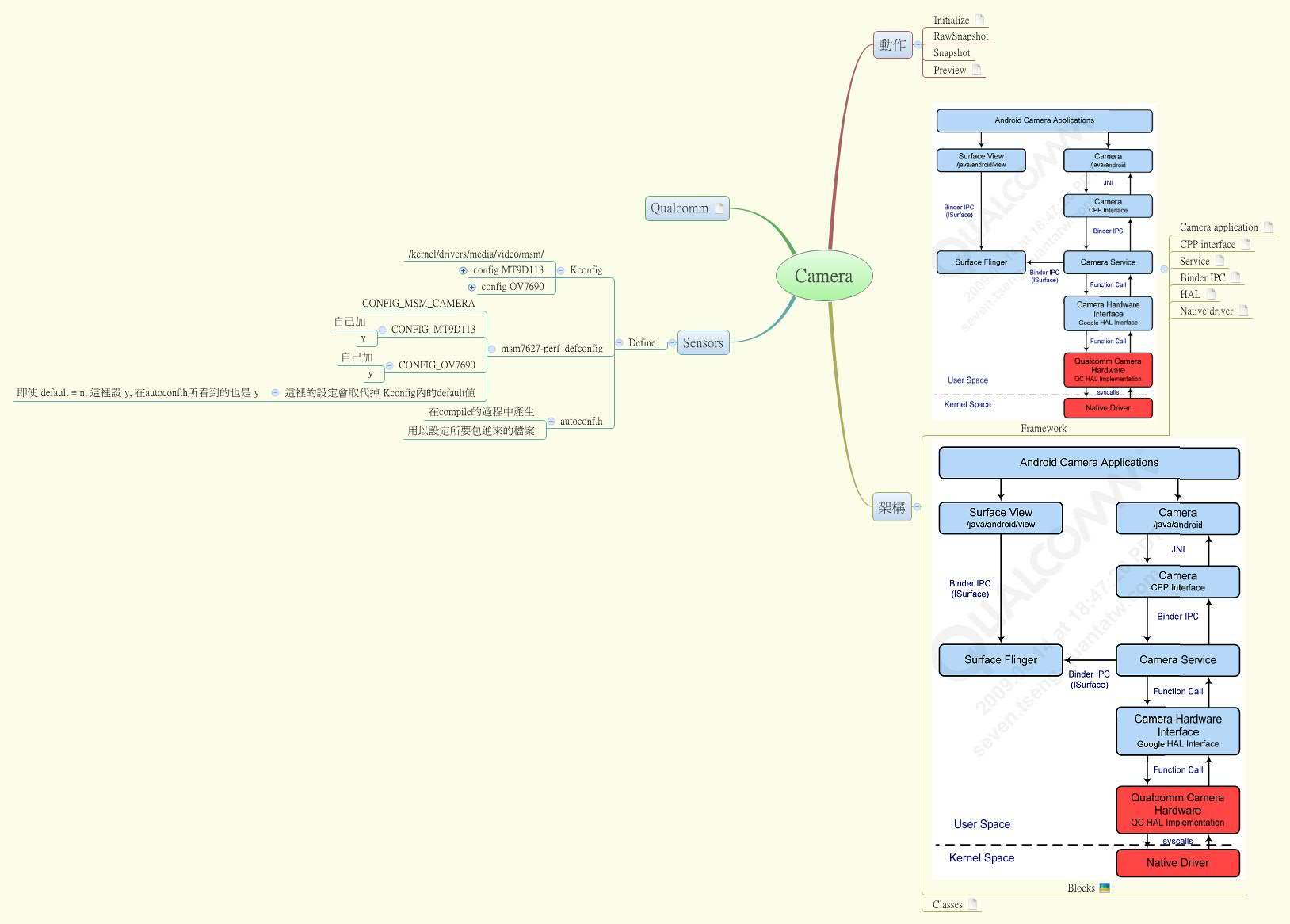Open the note icon beside Camera application
1290x924 pixels.
1268,227
